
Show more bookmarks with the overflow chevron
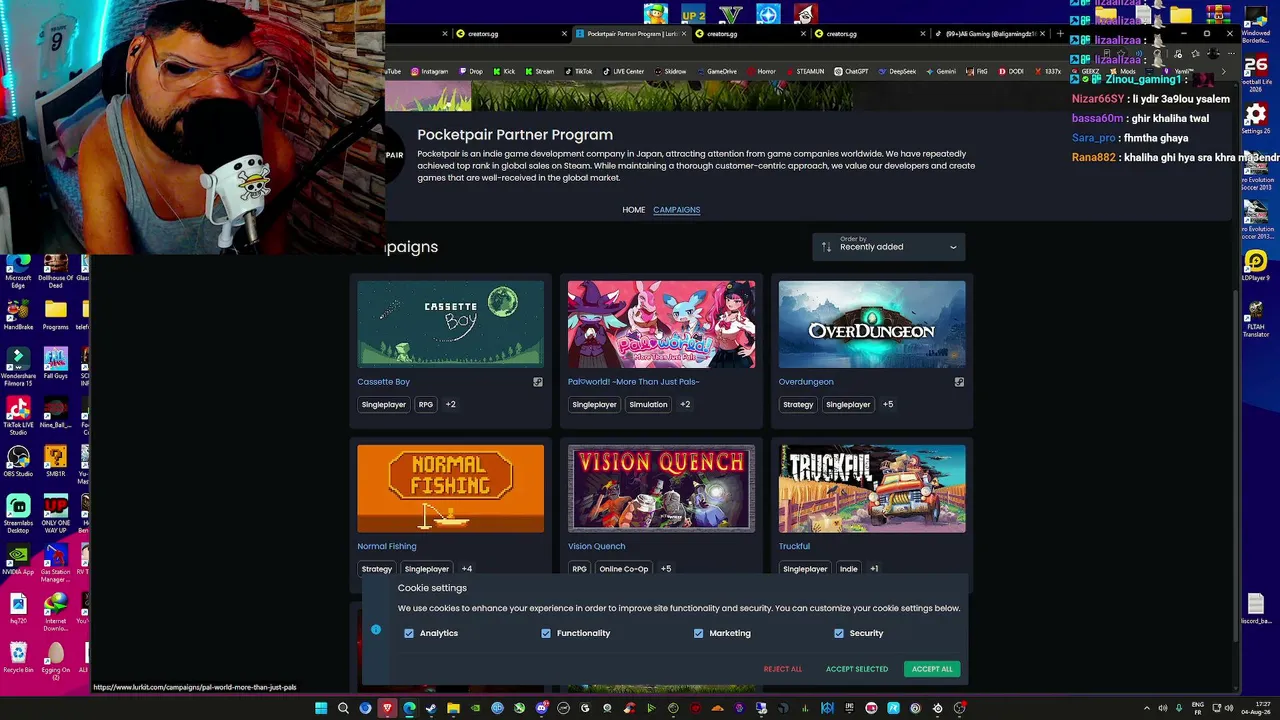pyautogui.click(x=1223, y=71)
